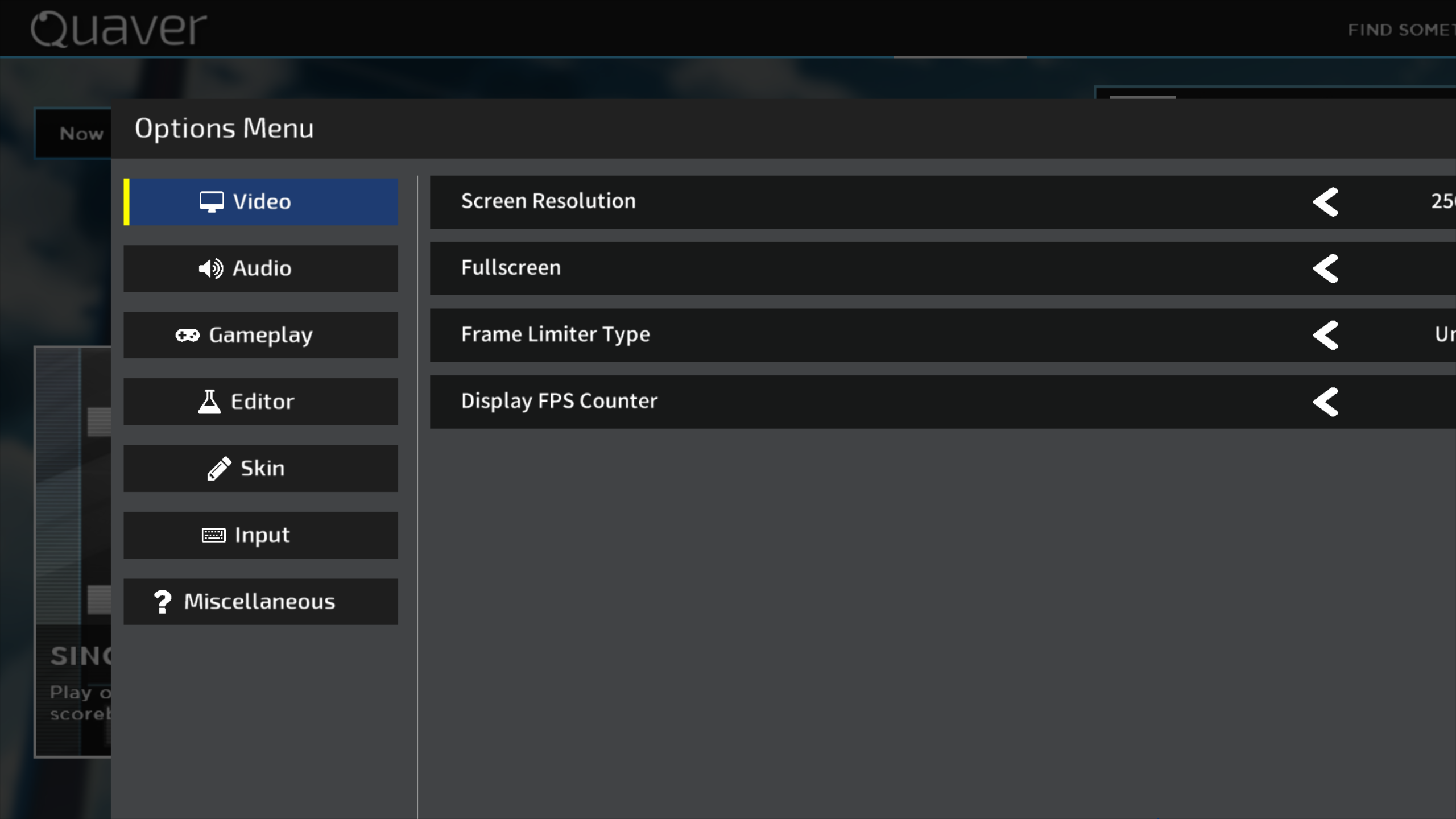Click the keyboard icon beside Input
The width and height of the screenshot is (1456, 819).
tap(213, 535)
